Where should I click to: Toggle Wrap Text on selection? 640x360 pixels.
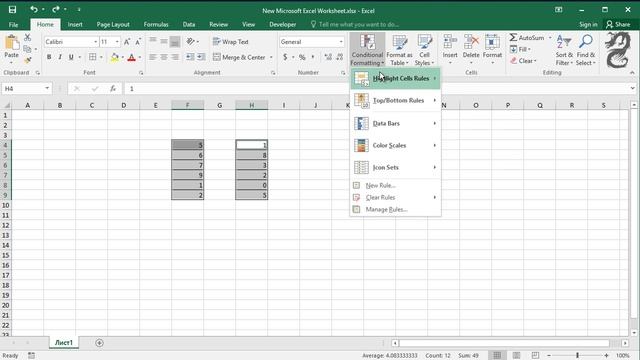[231, 42]
